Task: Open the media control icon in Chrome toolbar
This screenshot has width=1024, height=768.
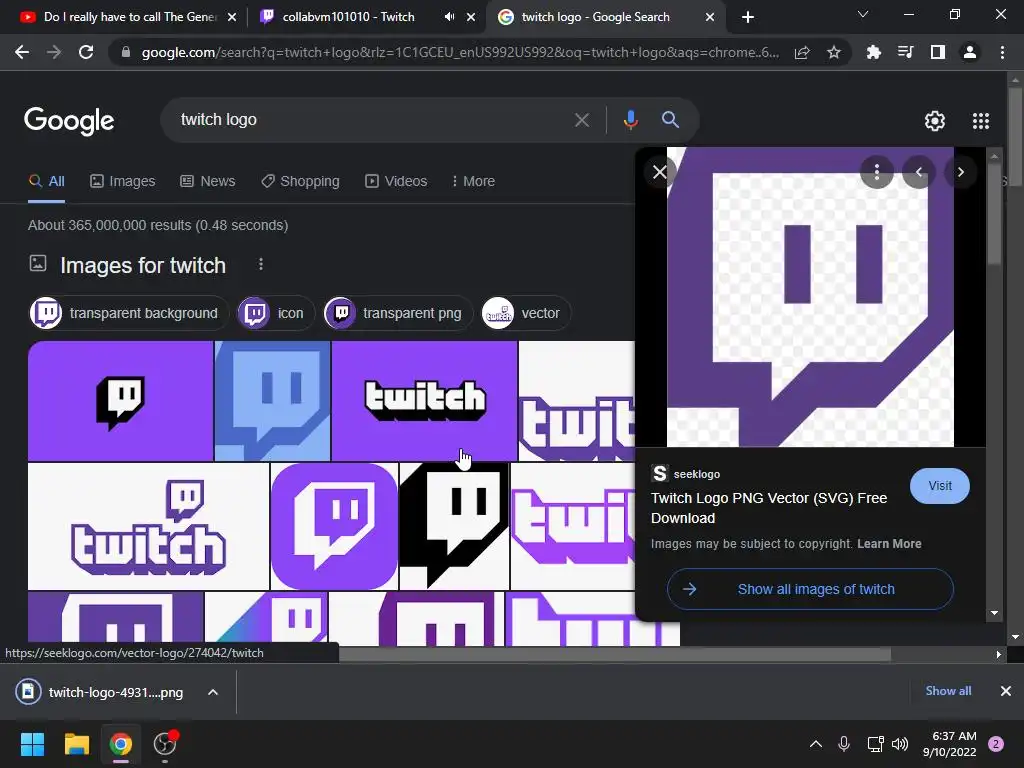Action: pos(905,52)
